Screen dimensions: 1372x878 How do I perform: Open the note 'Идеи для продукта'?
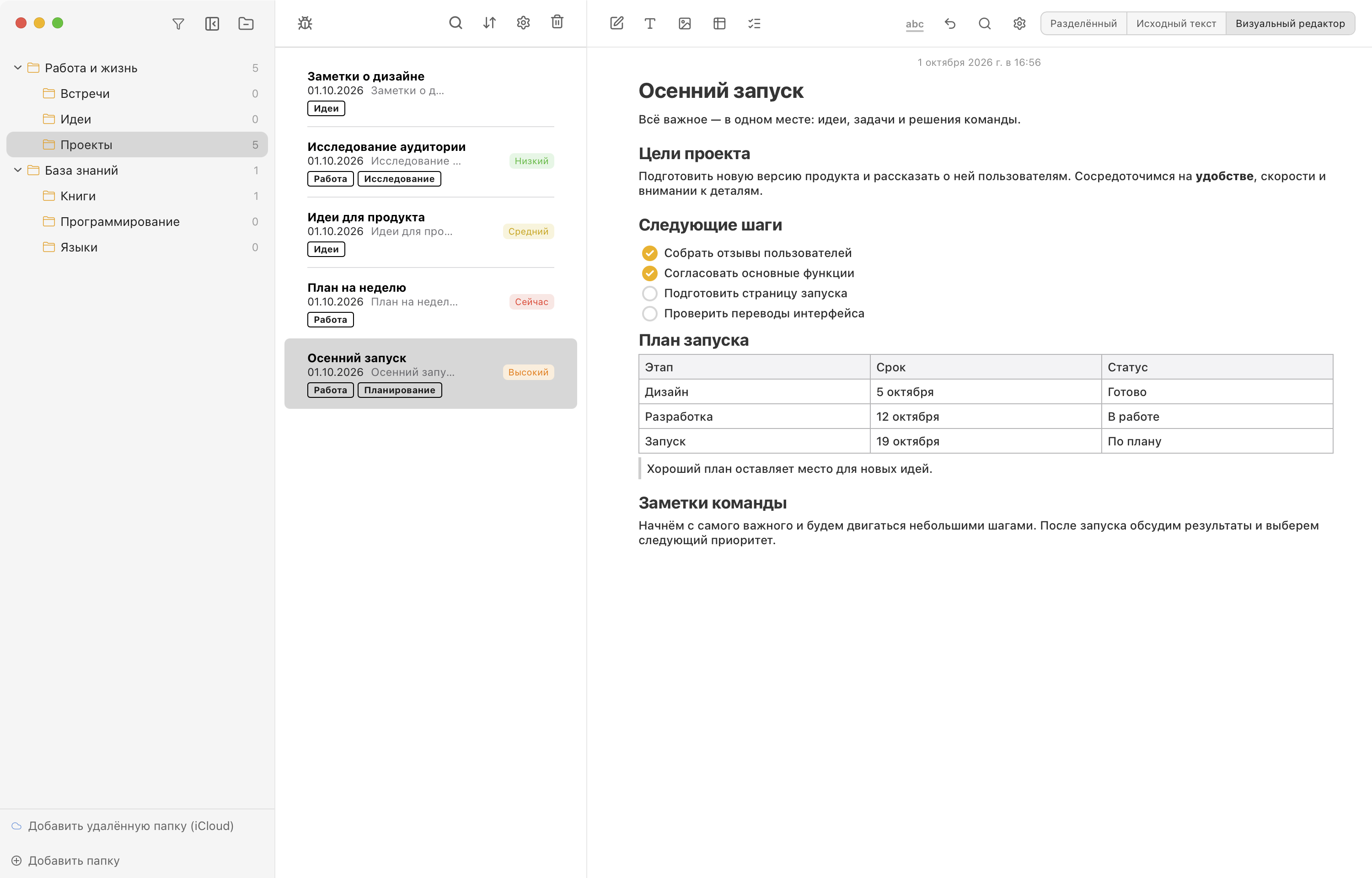coord(430,233)
